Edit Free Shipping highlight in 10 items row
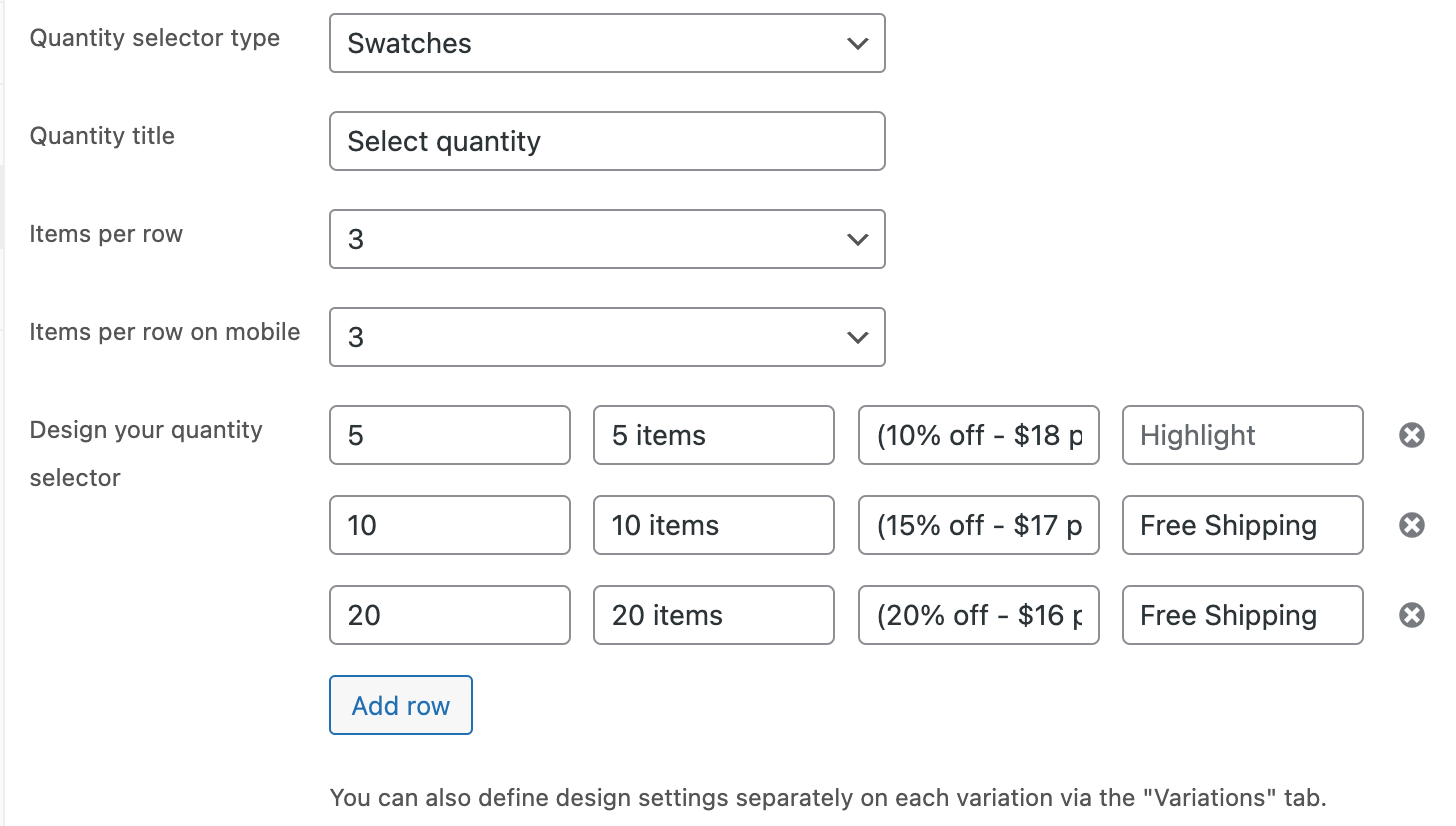Image resolution: width=1456 pixels, height=826 pixels. pos(1242,525)
